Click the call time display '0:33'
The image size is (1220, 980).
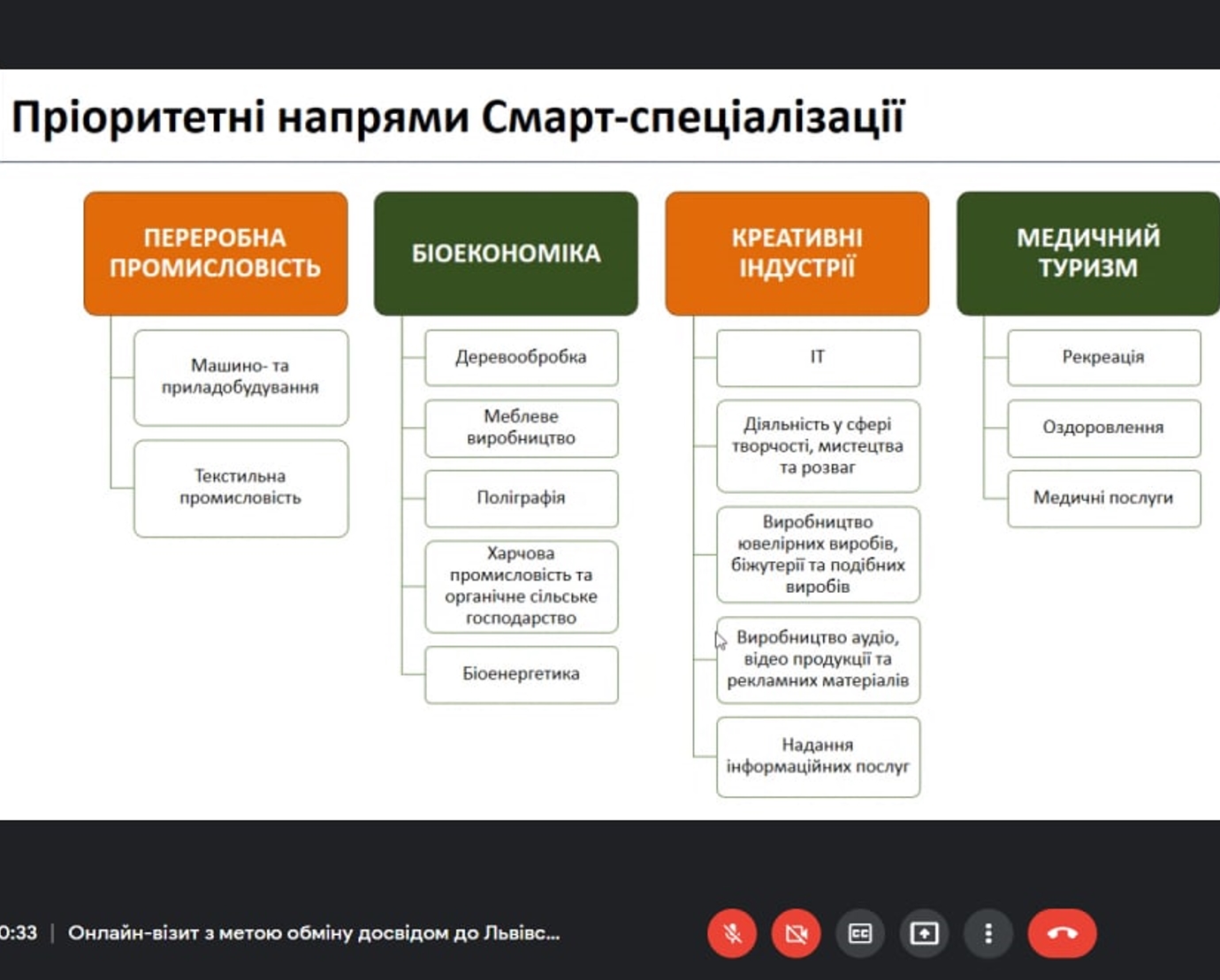tap(19, 932)
